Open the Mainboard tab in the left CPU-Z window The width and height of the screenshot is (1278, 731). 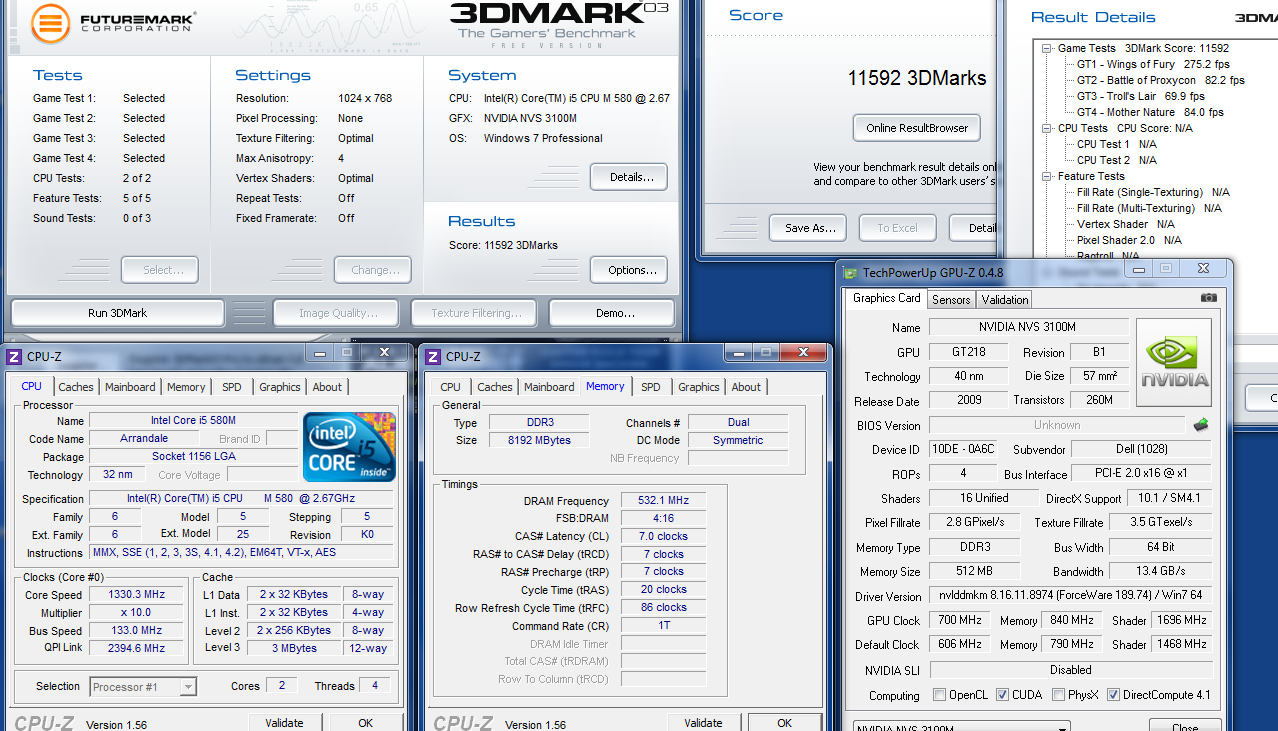click(131, 387)
